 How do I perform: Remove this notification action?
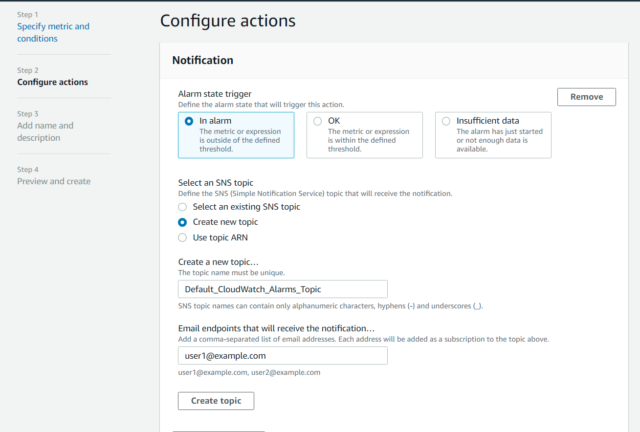tap(586, 97)
